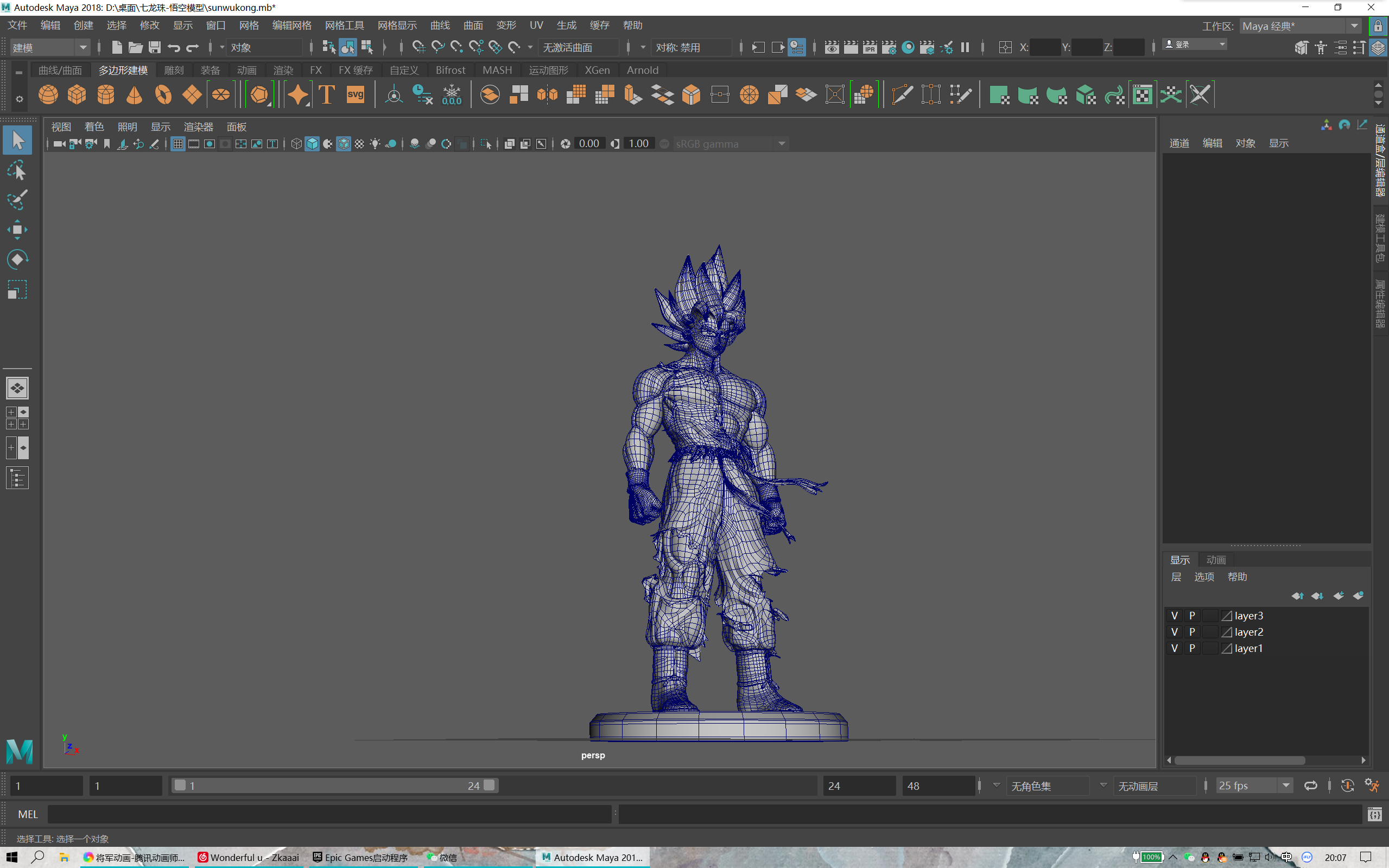Screen dimensions: 1389x868
Task: Toggle visibility V of layer1
Action: [1175, 648]
